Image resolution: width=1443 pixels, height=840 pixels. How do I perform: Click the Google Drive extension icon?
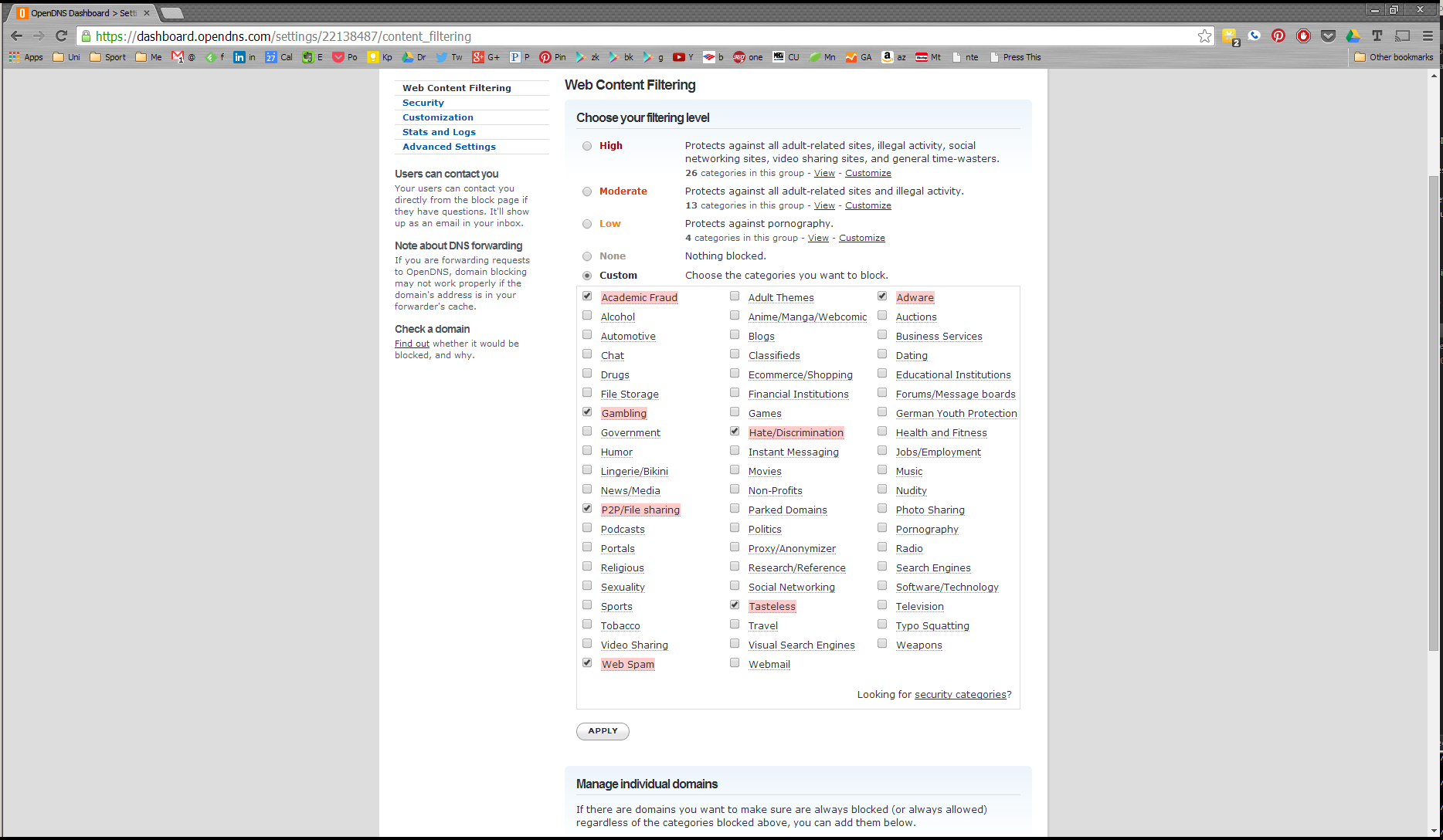[x=1353, y=36]
